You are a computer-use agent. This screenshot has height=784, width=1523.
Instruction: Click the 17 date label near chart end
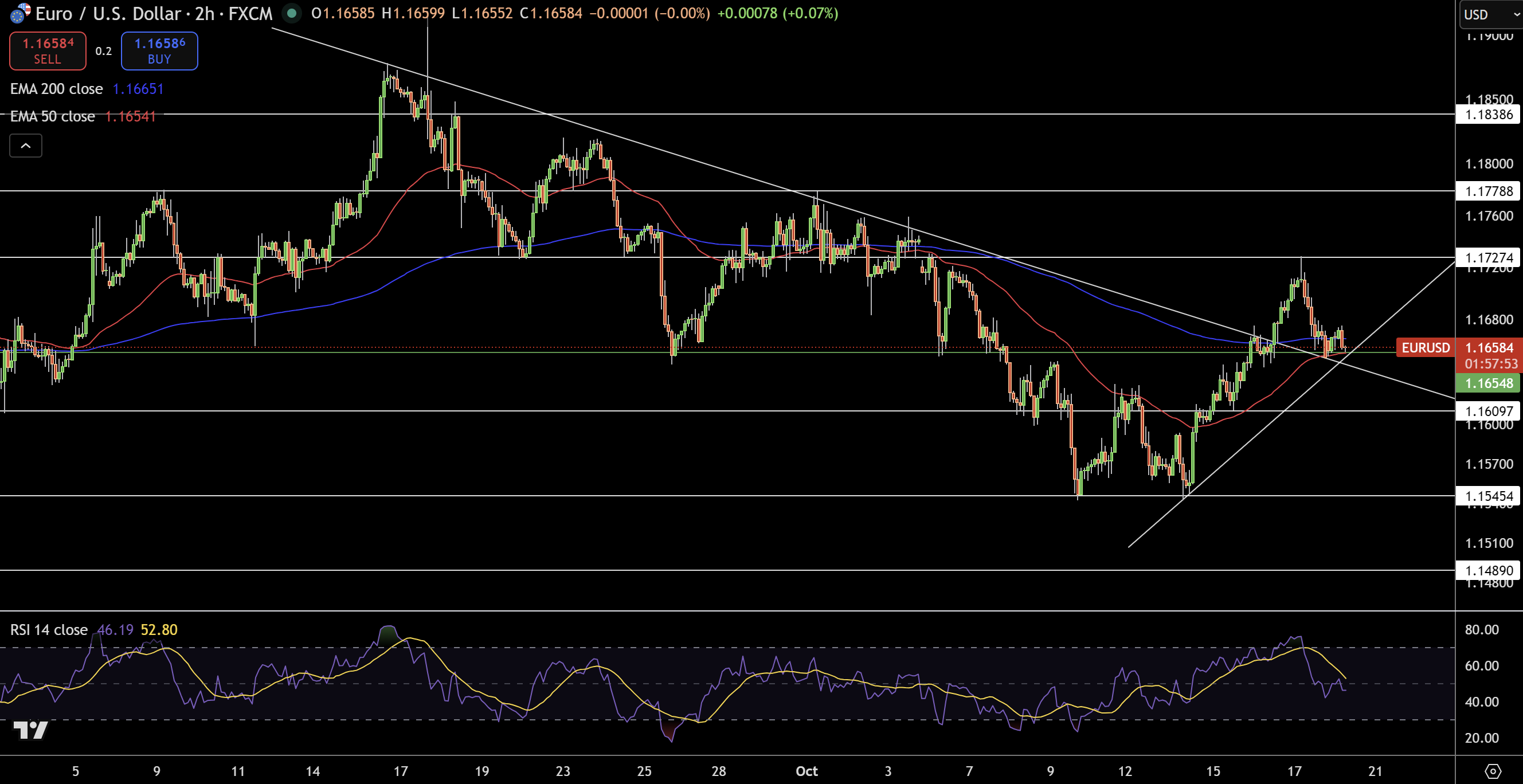[1294, 771]
